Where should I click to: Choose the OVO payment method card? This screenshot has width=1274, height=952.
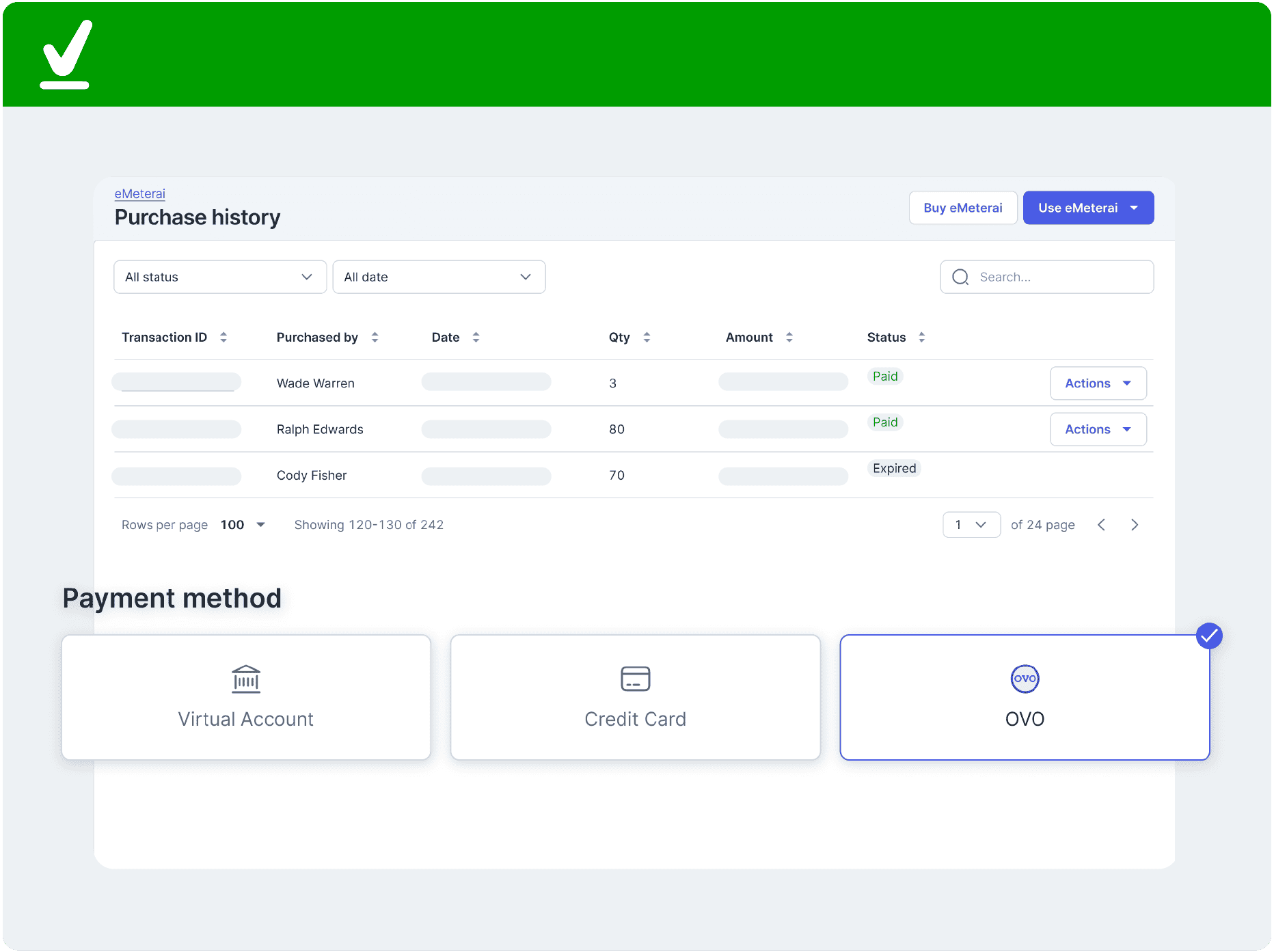1025,697
